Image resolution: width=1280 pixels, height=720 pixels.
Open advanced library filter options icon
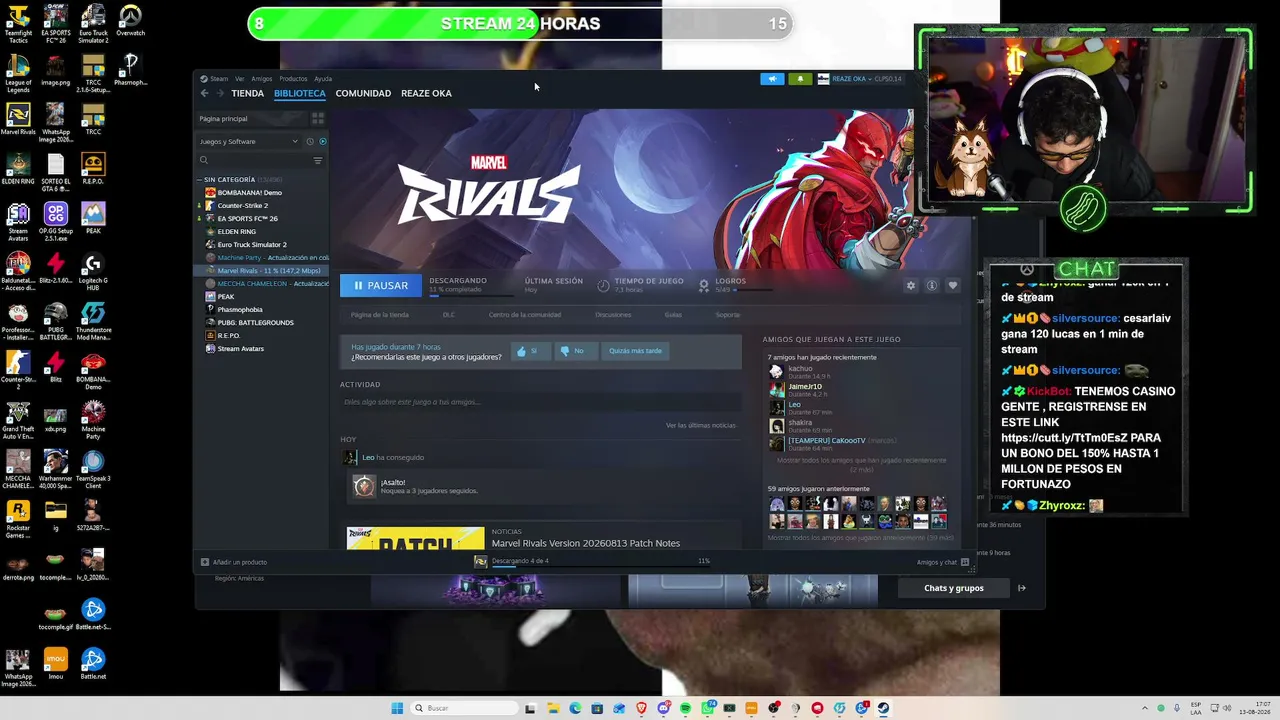click(x=318, y=160)
